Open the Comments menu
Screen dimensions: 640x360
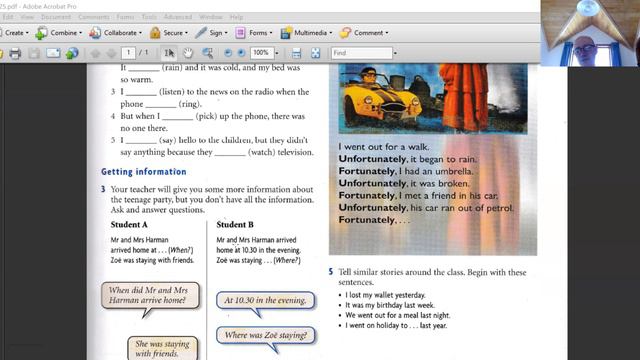[94, 17]
